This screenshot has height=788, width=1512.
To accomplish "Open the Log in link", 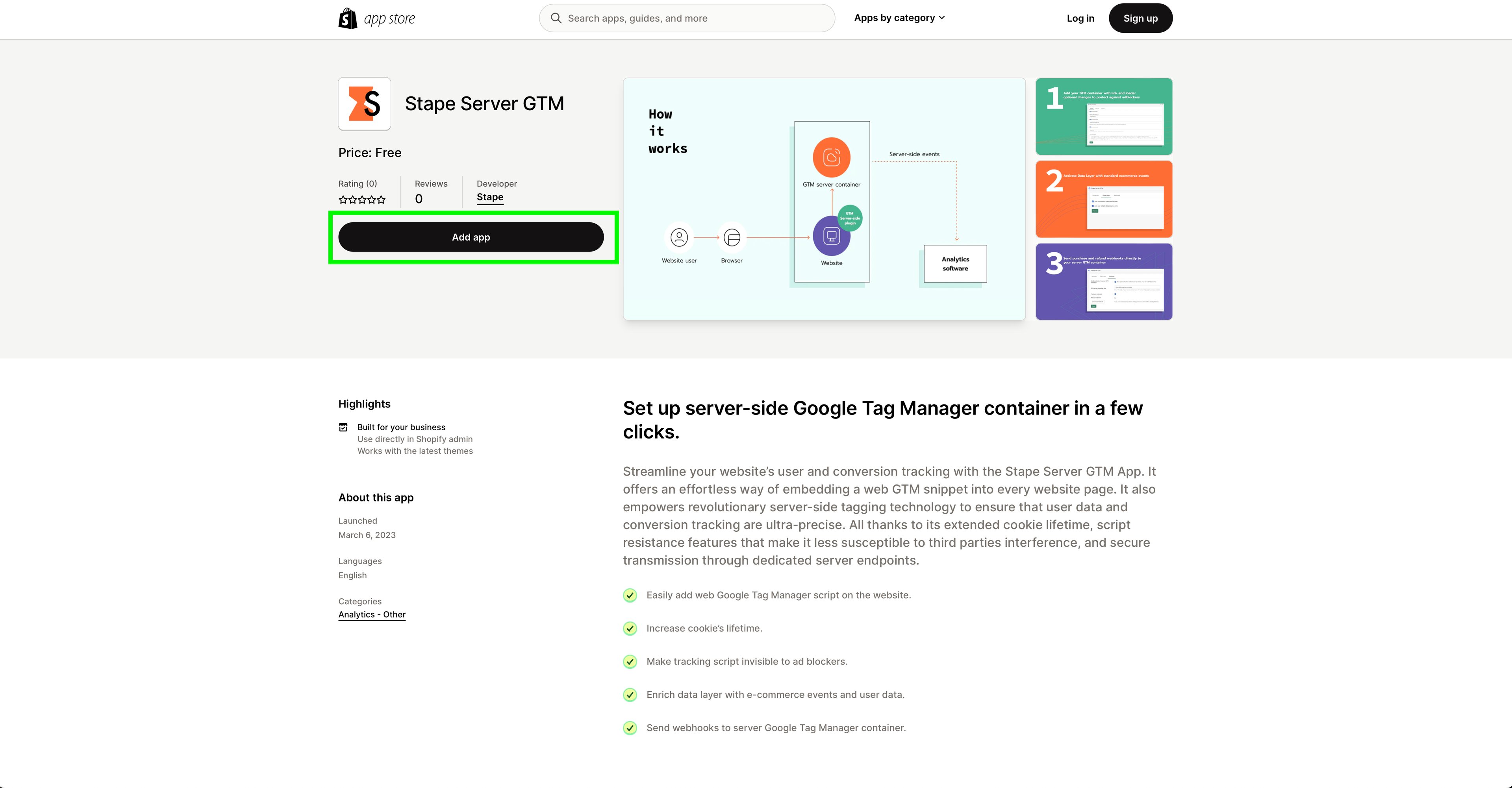I will coord(1080,18).
